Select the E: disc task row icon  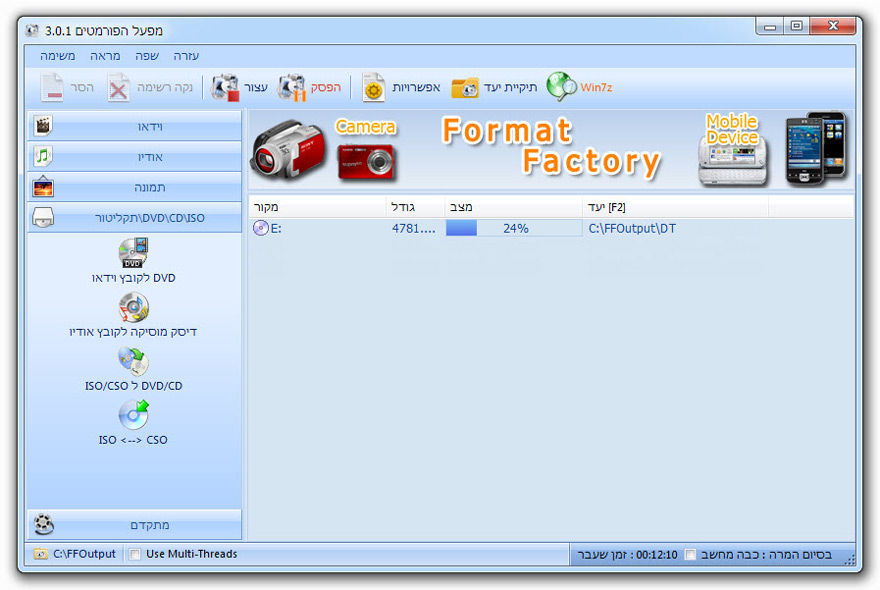tap(260, 228)
